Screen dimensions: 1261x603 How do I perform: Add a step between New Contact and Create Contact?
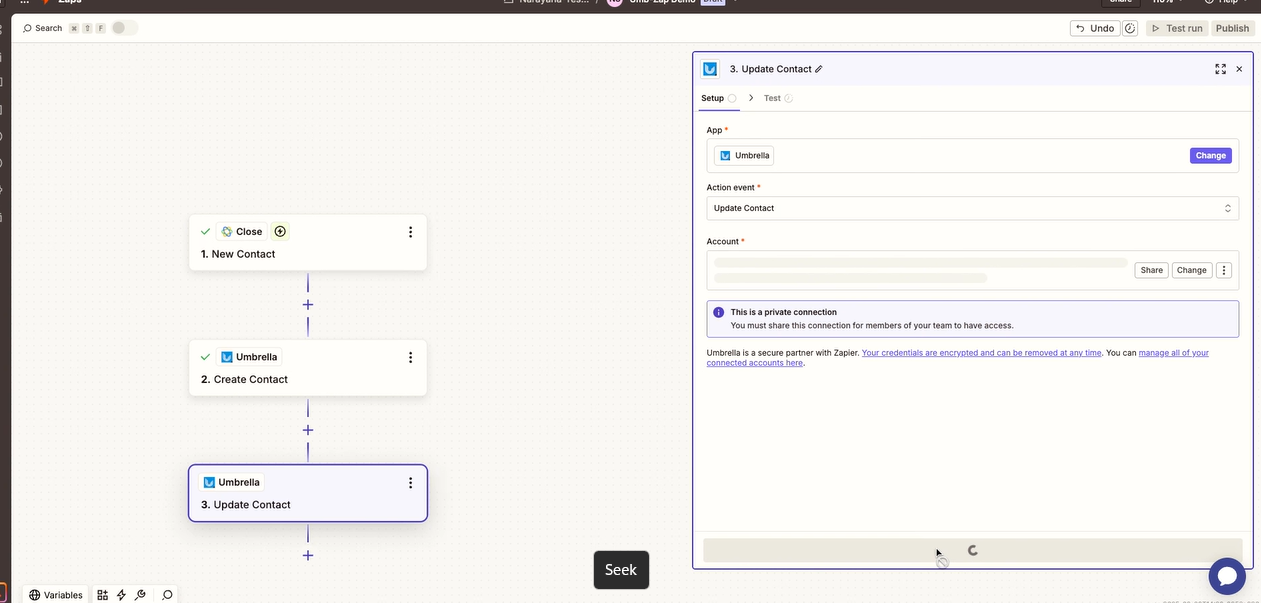(x=308, y=304)
